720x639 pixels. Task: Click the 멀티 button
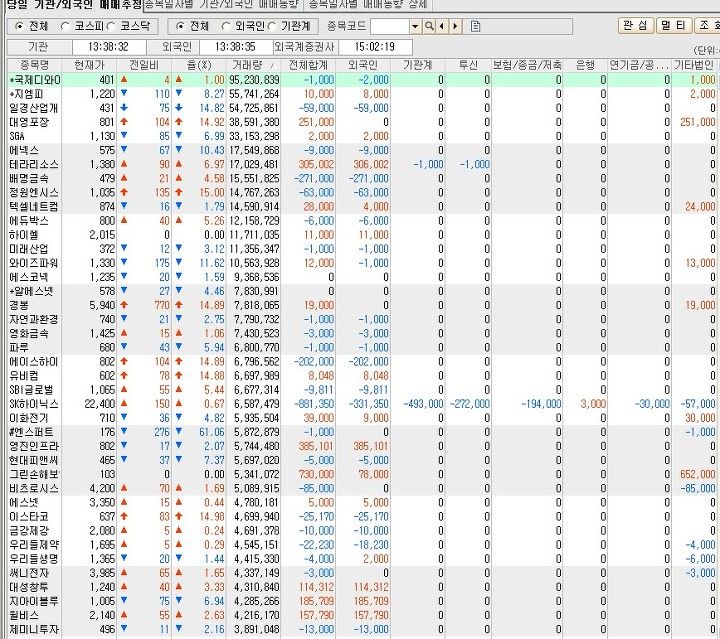click(673, 25)
